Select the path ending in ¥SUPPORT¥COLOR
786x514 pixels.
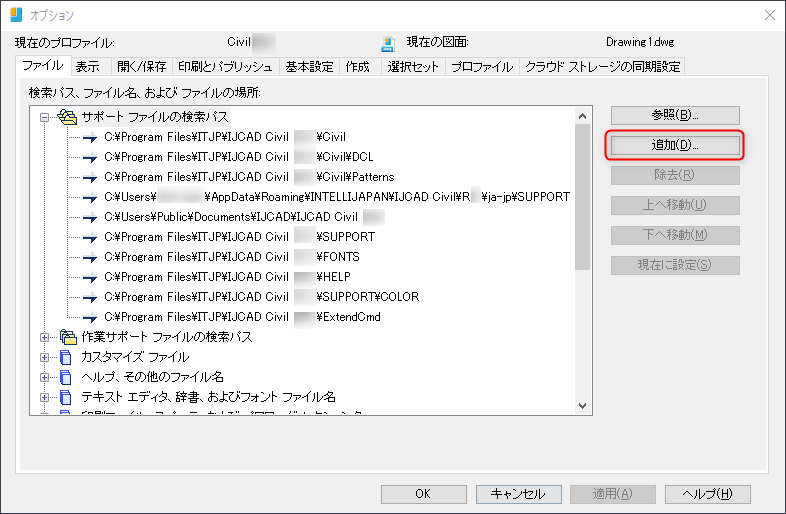point(261,297)
